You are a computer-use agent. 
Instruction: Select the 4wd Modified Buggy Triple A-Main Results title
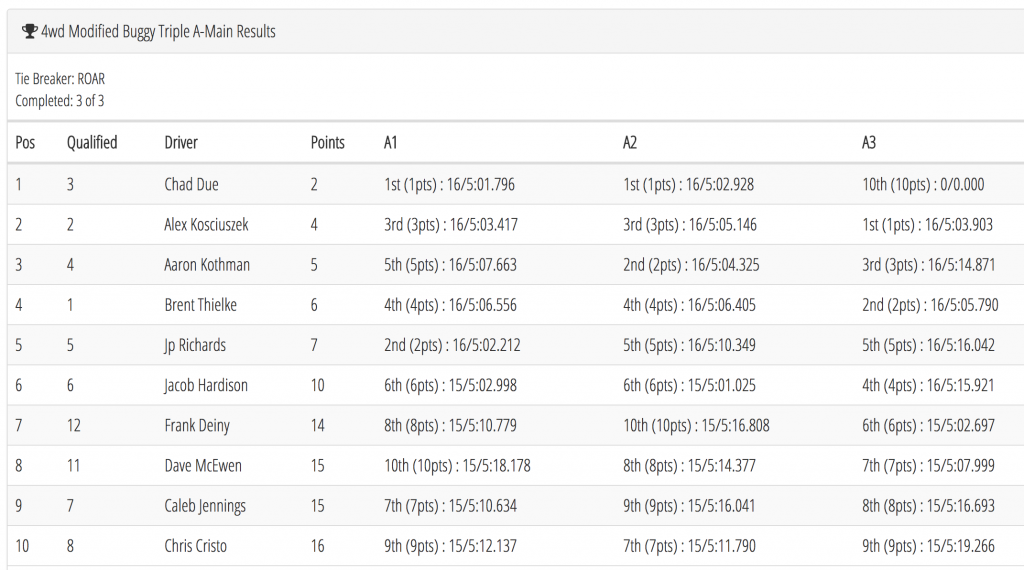click(158, 31)
